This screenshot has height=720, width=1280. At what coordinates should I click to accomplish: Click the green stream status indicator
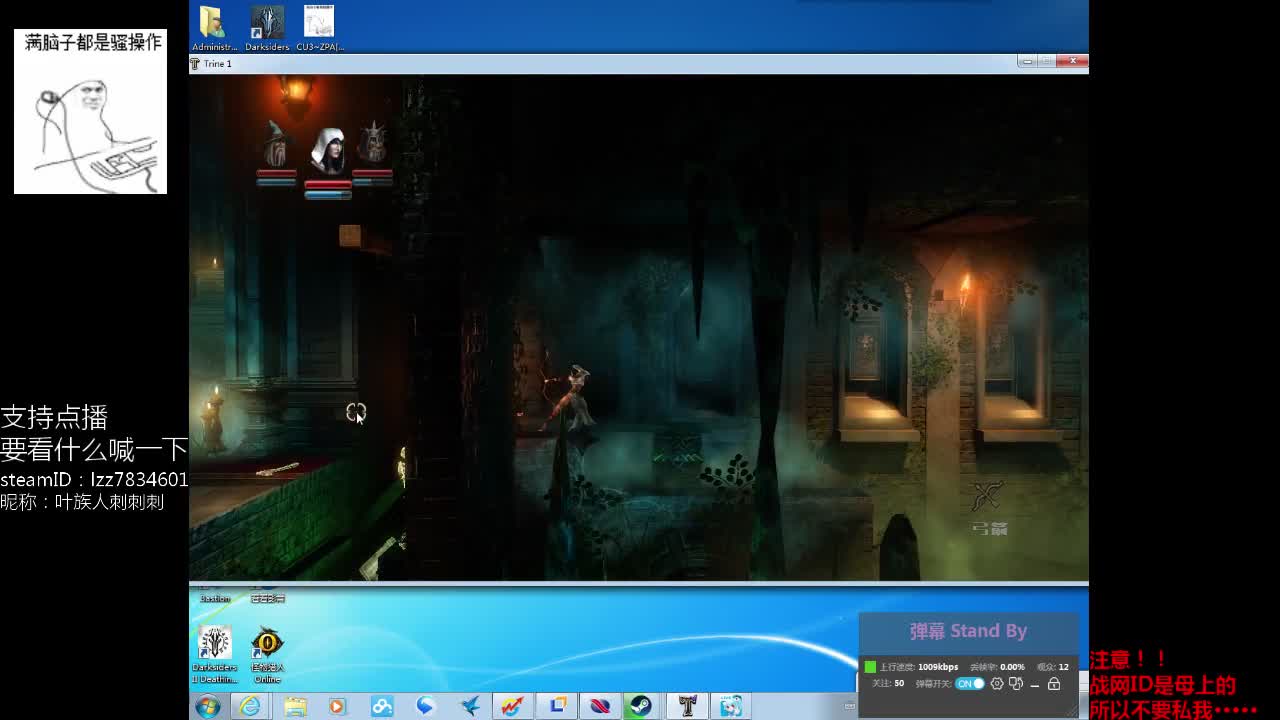pos(870,667)
